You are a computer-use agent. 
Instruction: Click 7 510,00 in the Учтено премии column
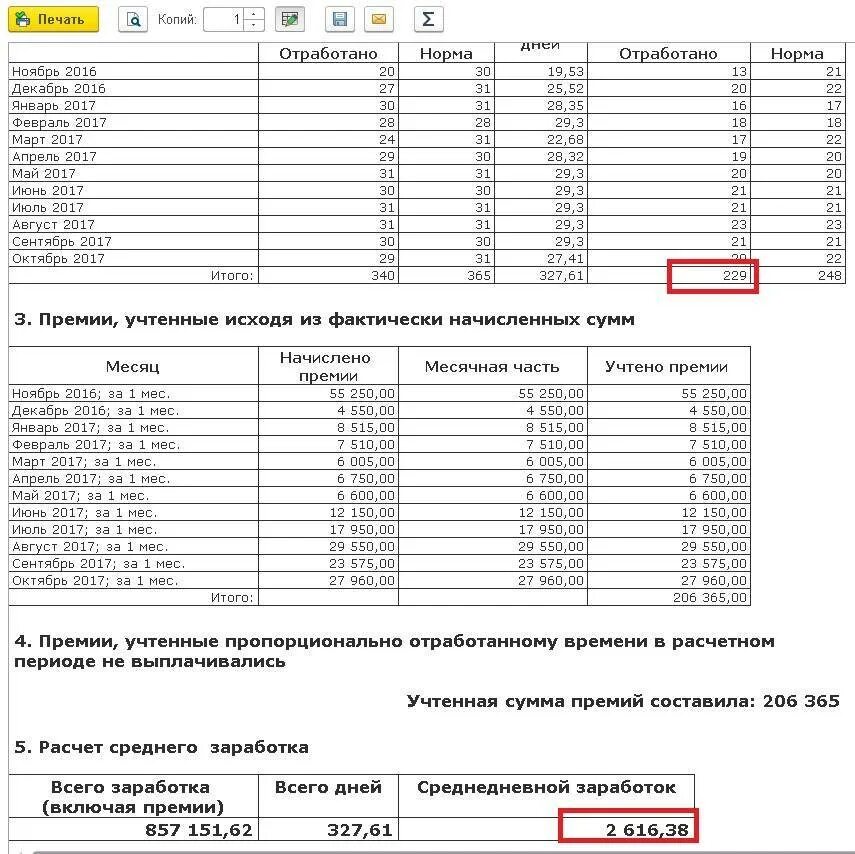[669, 444]
